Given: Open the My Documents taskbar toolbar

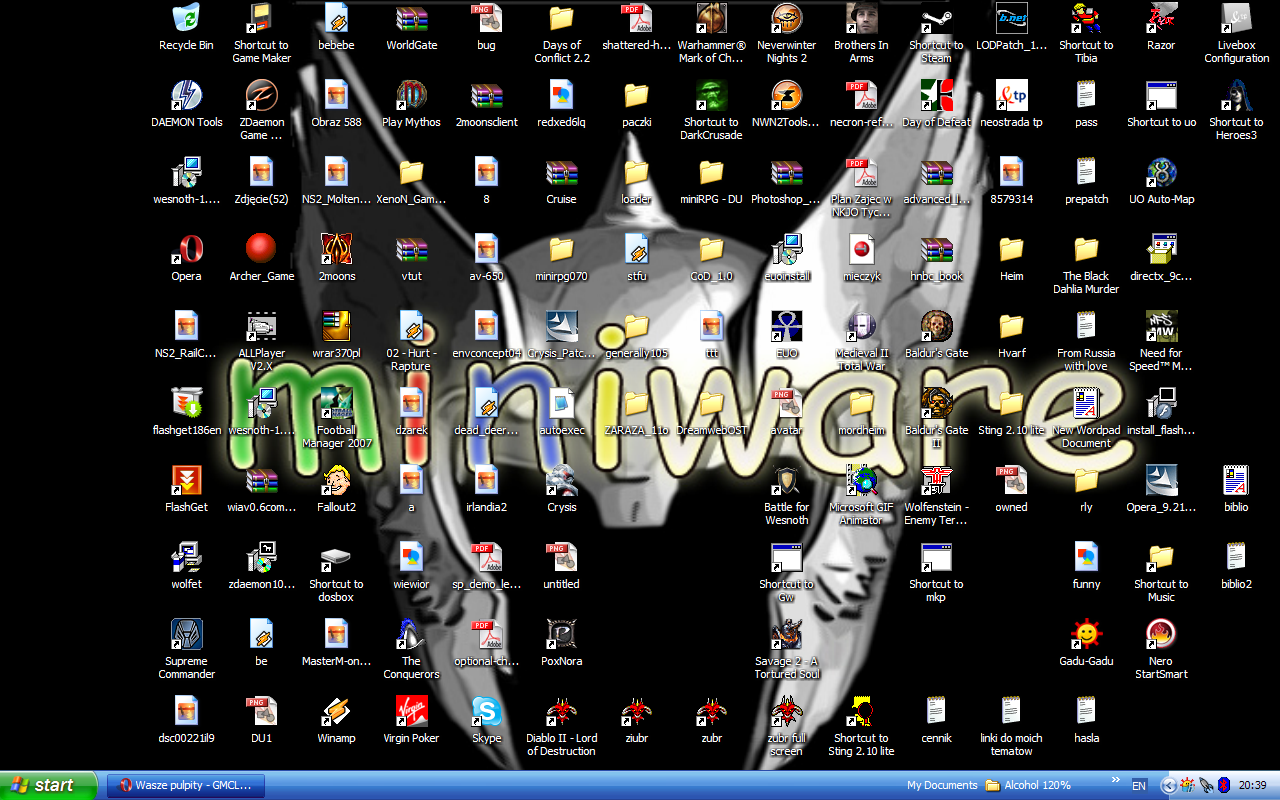Looking at the screenshot, I should [942, 786].
